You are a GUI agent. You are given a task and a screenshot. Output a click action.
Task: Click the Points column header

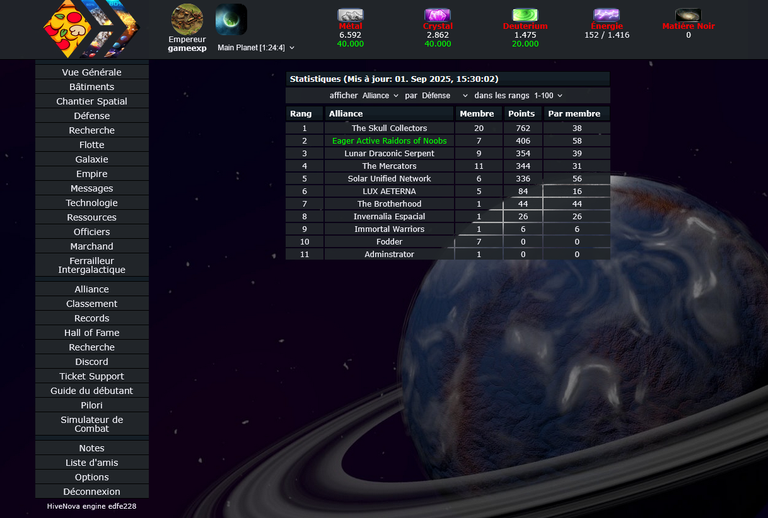pyautogui.click(x=523, y=114)
